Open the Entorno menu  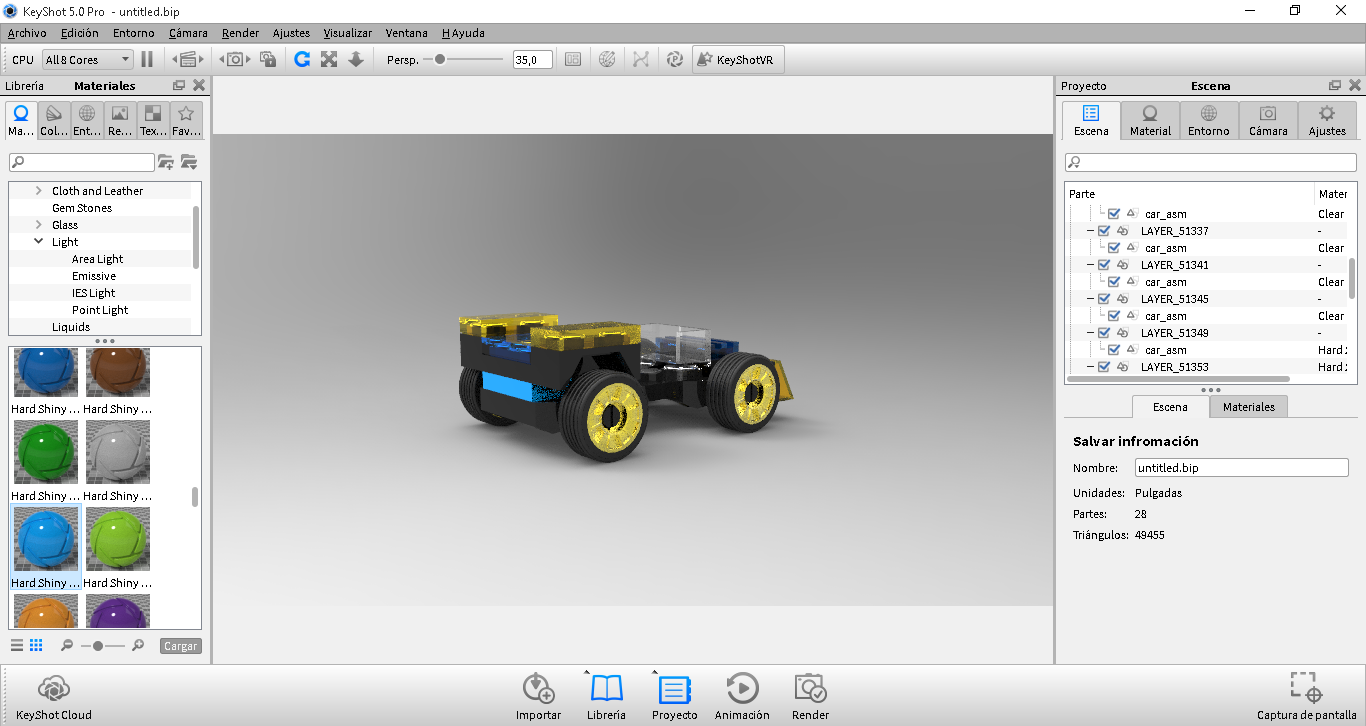[133, 33]
